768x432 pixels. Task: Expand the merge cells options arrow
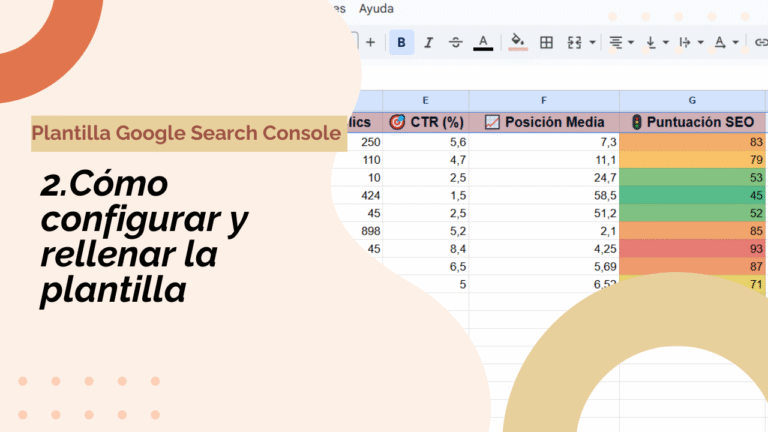click(x=592, y=43)
